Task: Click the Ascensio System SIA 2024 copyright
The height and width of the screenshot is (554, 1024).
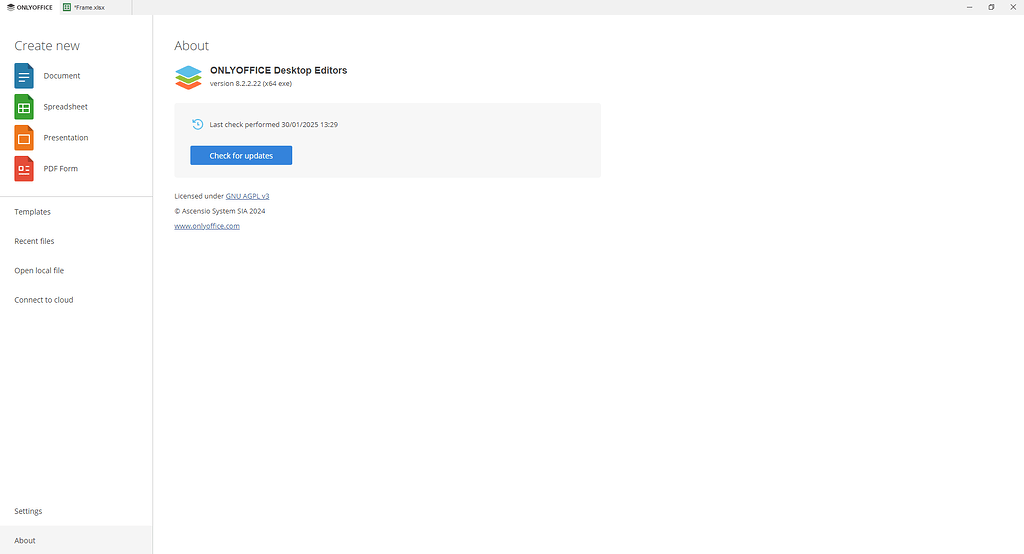Action: [x=220, y=211]
